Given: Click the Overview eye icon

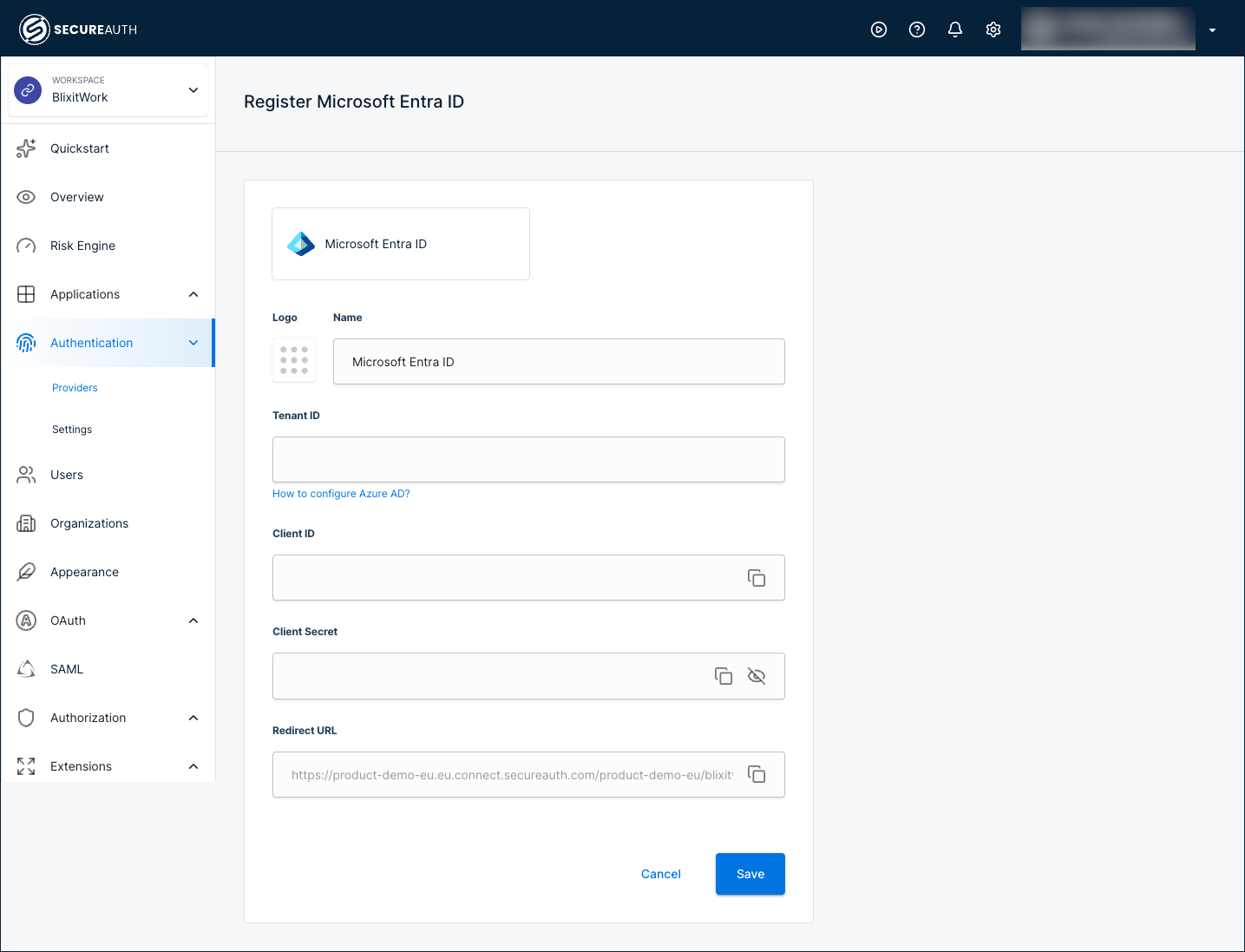Looking at the screenshot, I should 26,197.
